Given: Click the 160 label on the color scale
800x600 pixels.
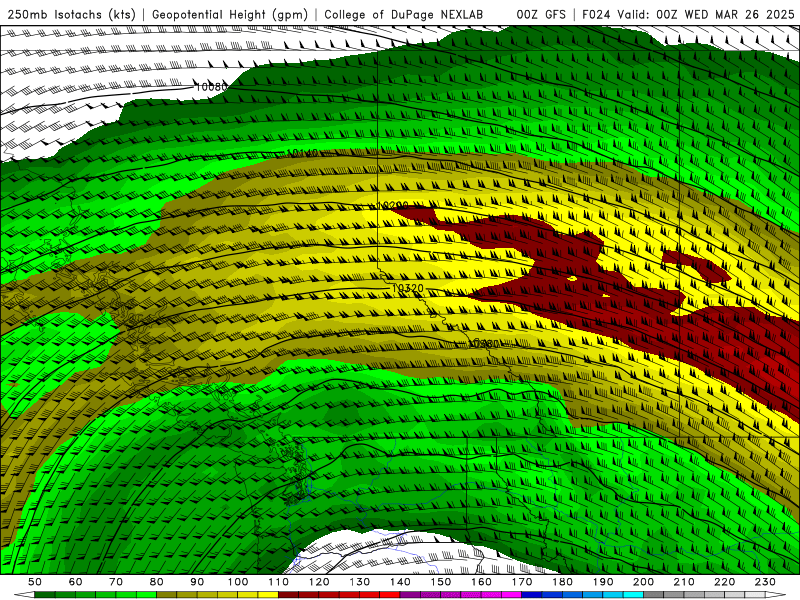Looking at the screenshot, I should coord(481,582).
